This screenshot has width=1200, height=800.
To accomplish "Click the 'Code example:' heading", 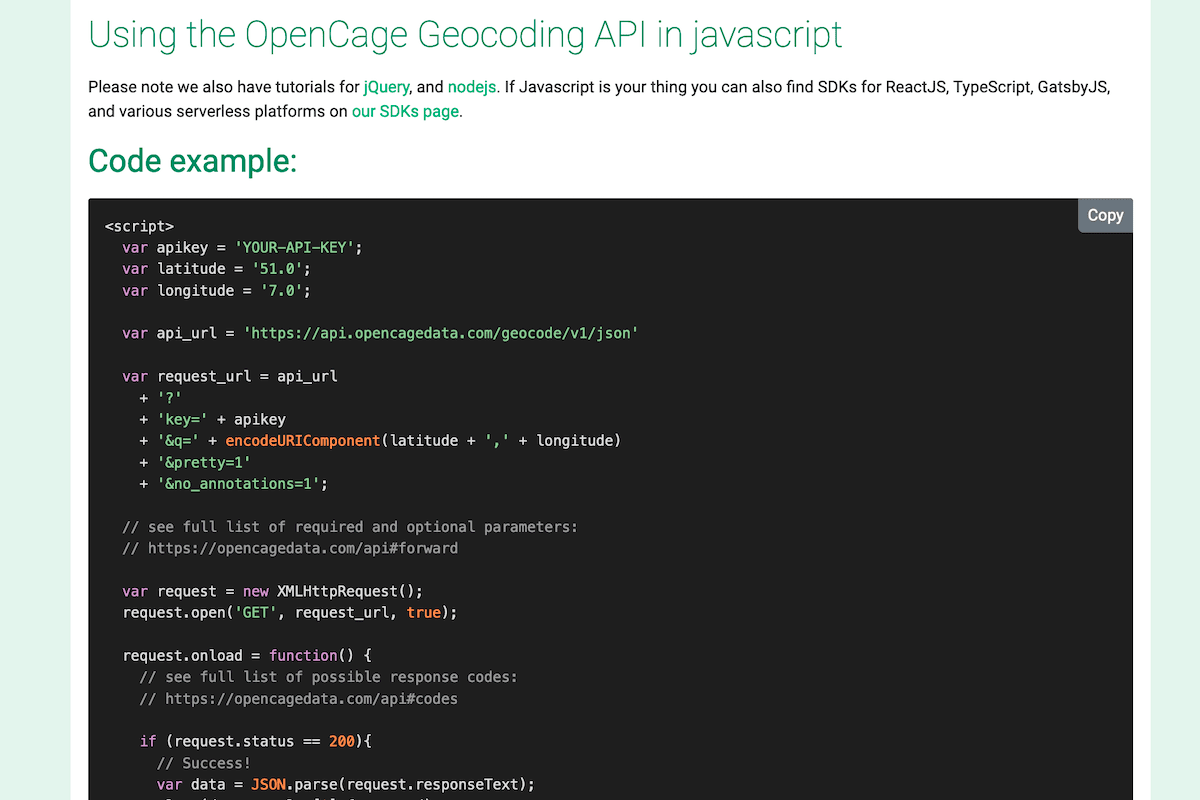I will pyautogui.click(x=192, y=160).
